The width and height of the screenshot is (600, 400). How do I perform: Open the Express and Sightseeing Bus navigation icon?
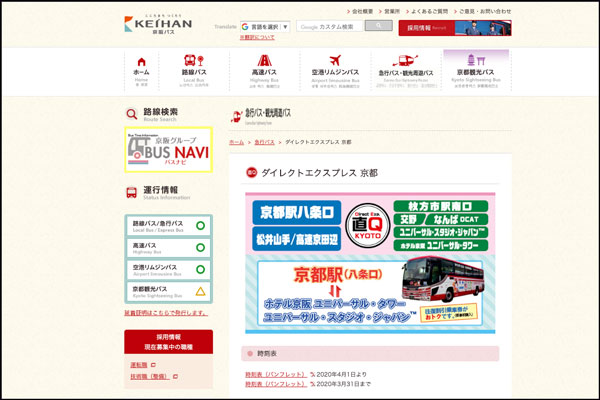pyautogui.click(x=406, y=69)
